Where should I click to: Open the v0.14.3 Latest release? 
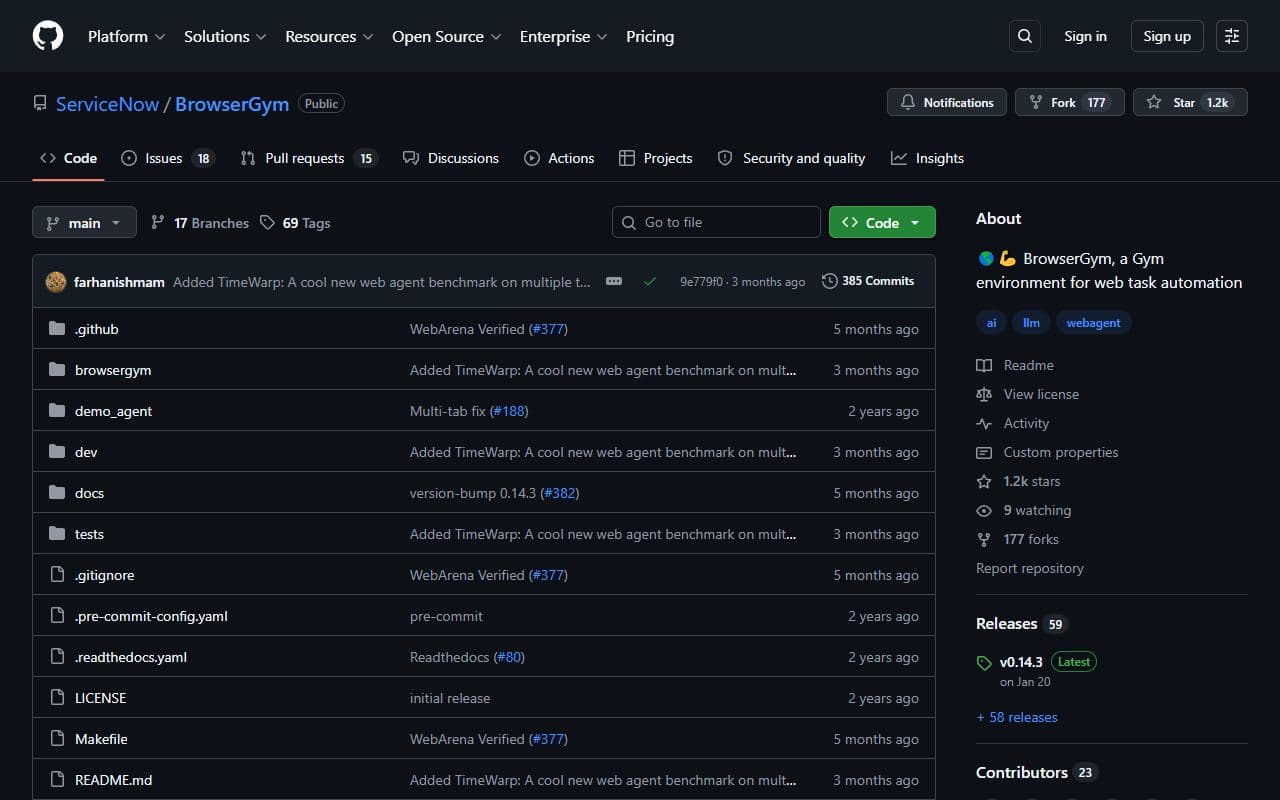click(x=1036, y=670)
